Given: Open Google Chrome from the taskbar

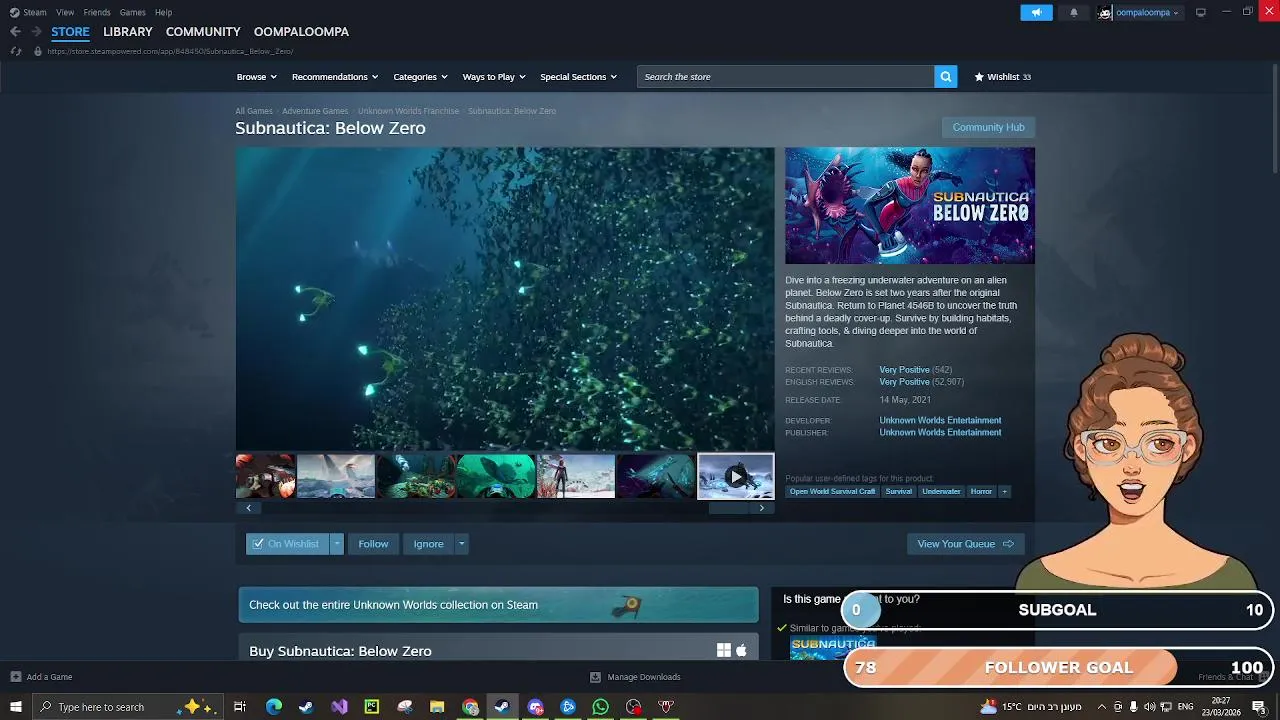Looking at the screenshot, I should point(470,707).
